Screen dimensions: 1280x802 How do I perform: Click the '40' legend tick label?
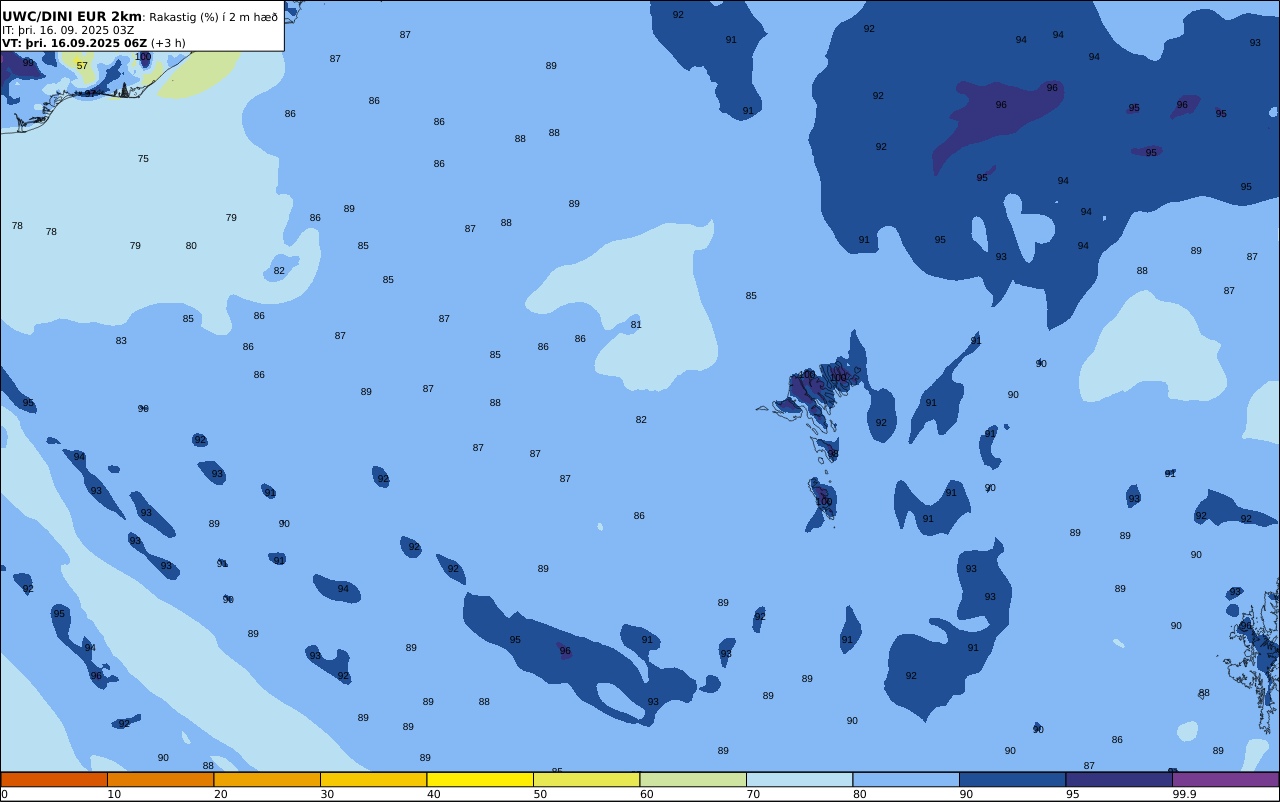click(x=434, y=795)
